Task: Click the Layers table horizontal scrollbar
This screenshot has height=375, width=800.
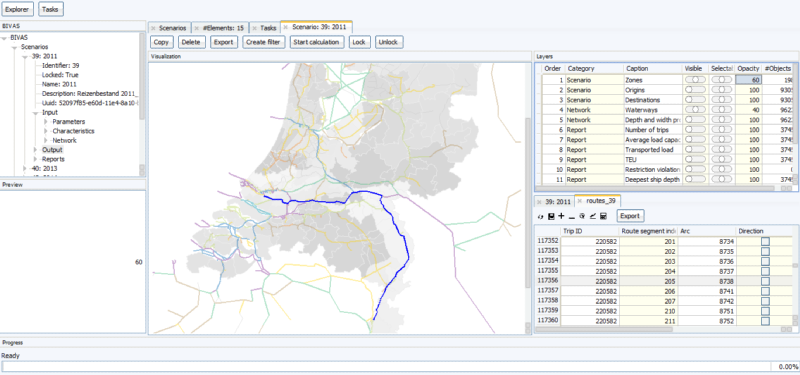Action: click(x=656, y=188)
